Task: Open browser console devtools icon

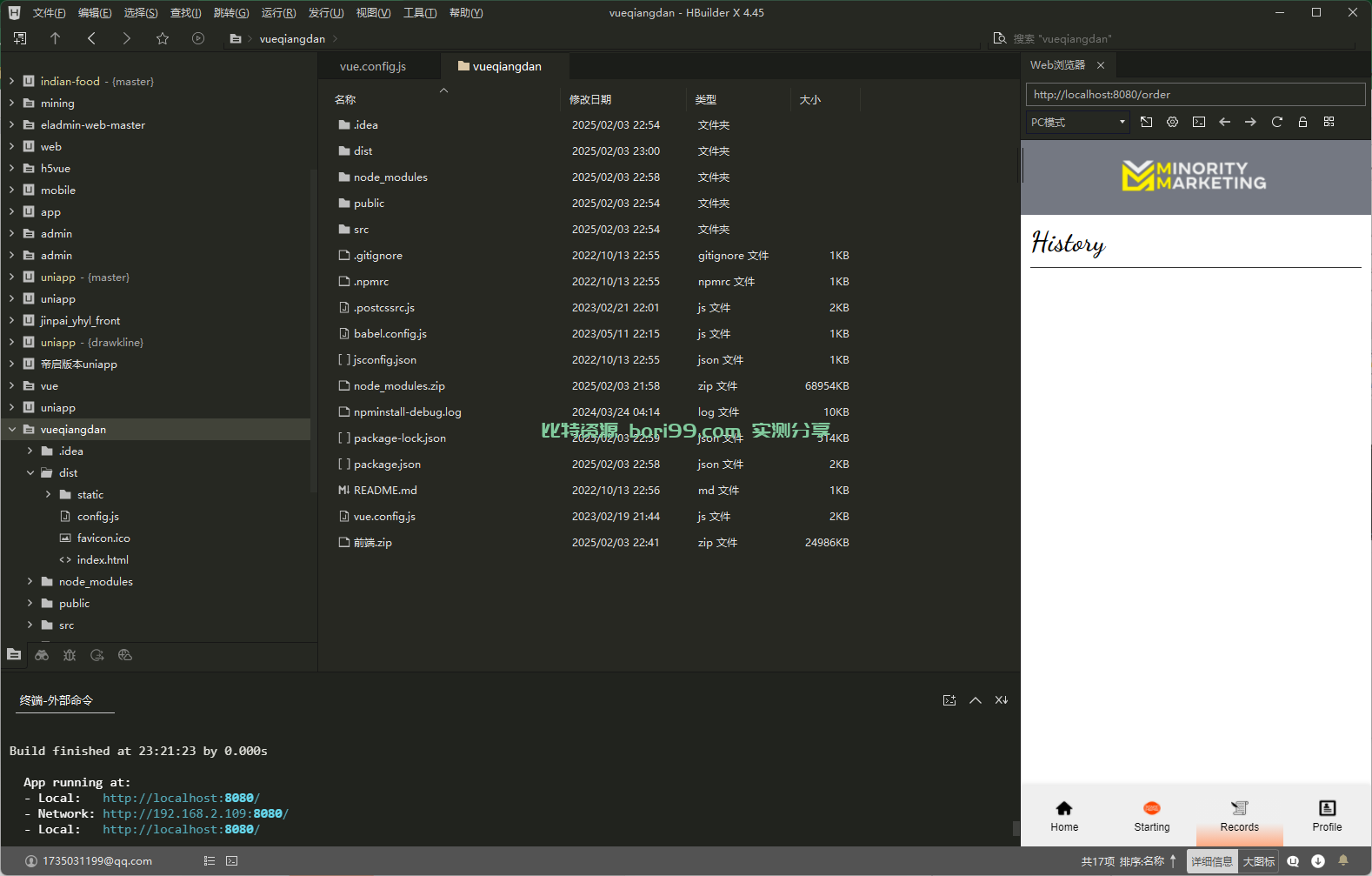Action: (1199, 122)
